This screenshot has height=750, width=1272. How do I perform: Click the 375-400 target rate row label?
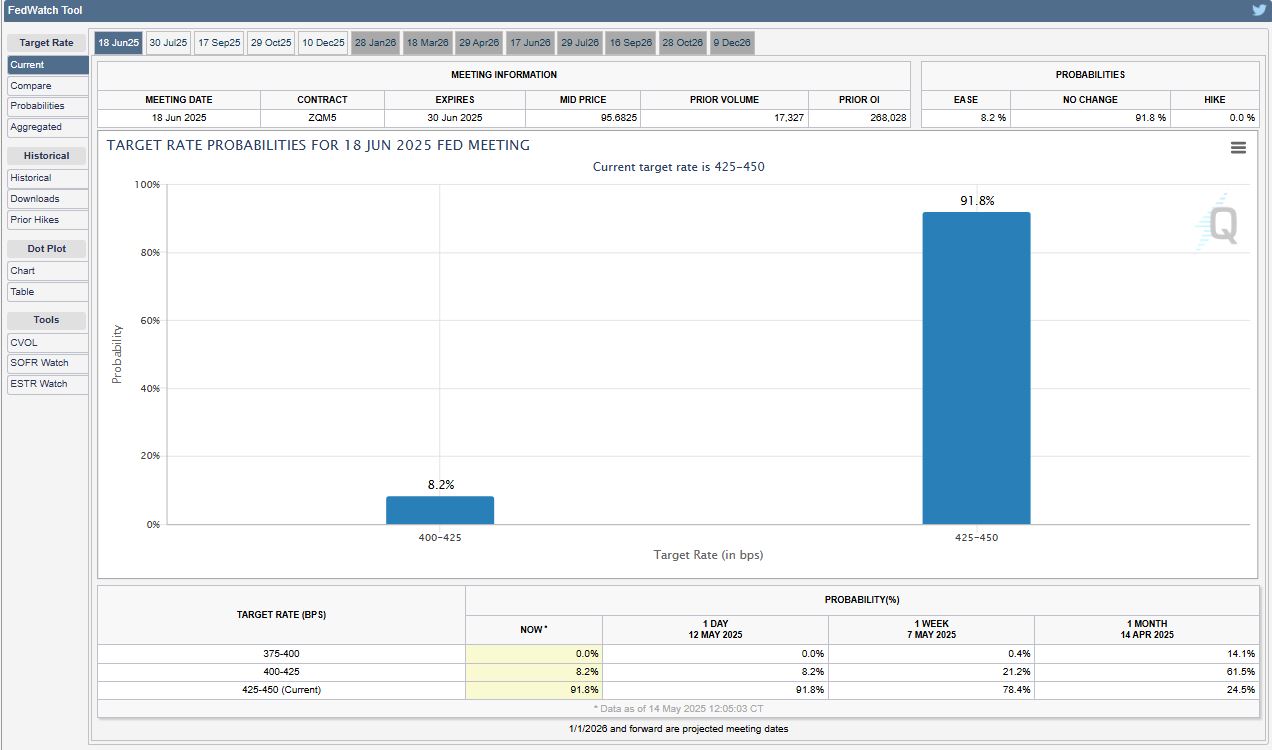pos(281,654)
